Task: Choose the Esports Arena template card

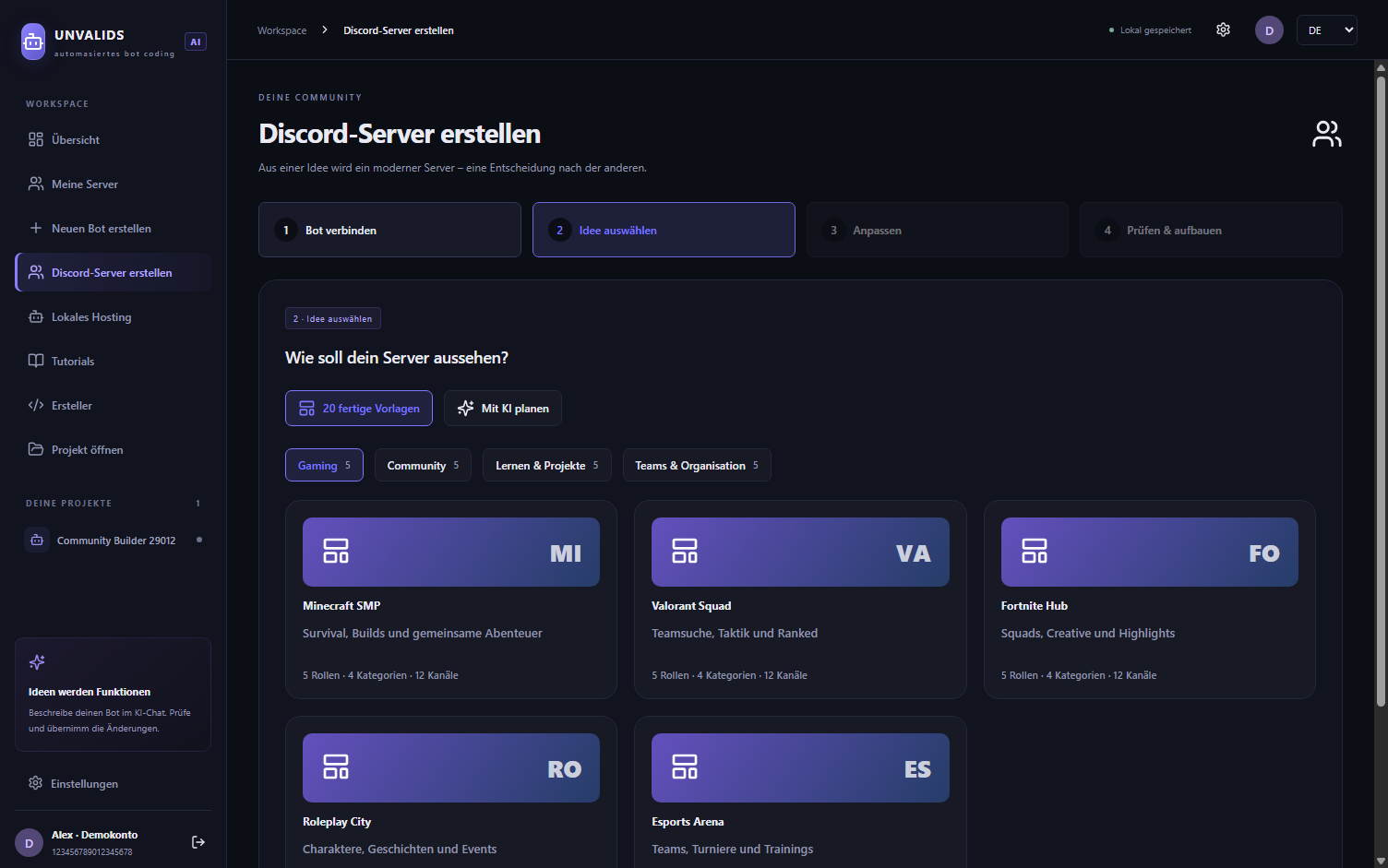Action: coord(800,792)
